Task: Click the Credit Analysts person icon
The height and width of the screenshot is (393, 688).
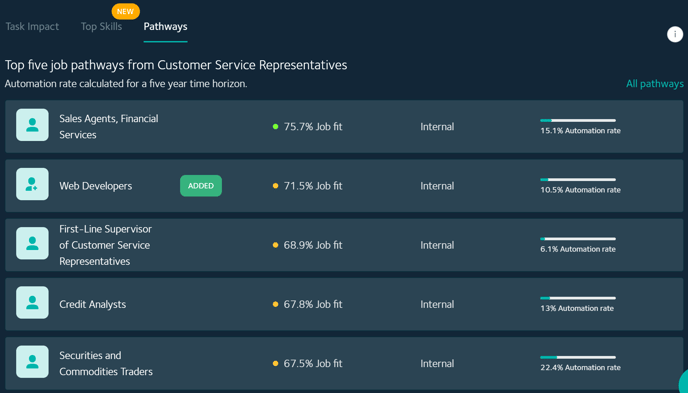Action: (32, 302)
